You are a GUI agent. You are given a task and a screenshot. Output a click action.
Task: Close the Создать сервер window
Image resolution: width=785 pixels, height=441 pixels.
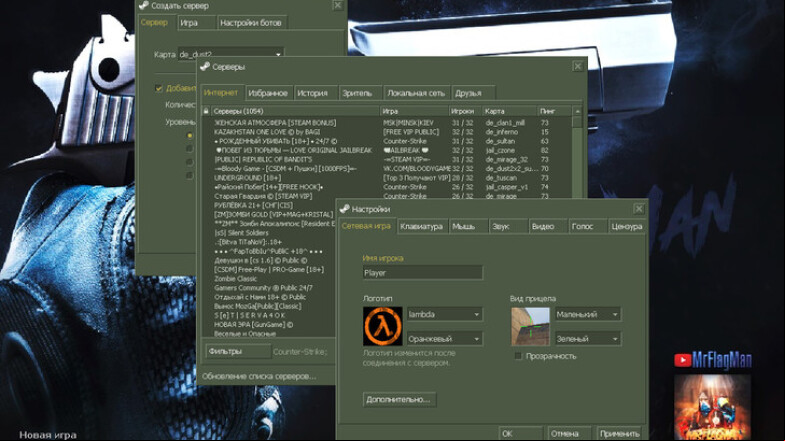pyautogui.click(x=338, y=5)
